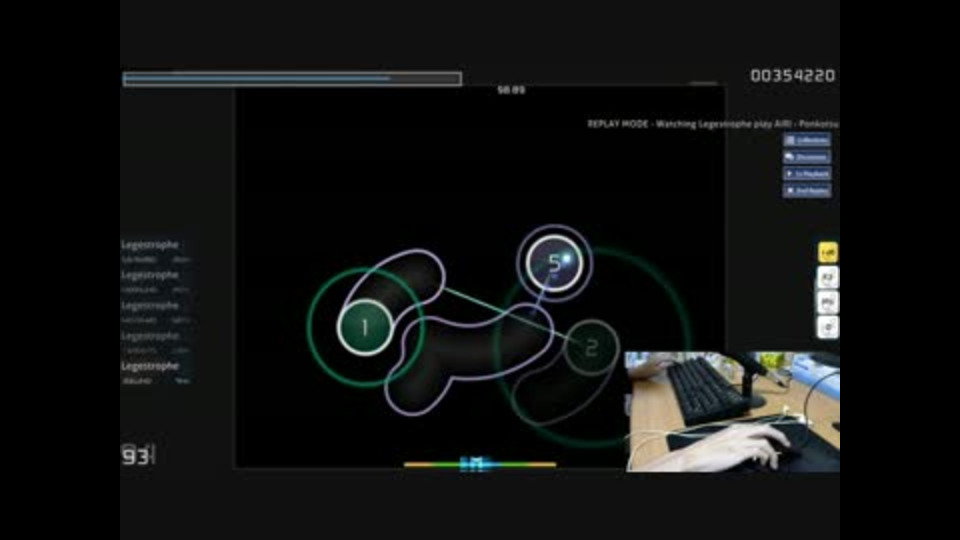Click hit circle number 1

tap(365, 328)
